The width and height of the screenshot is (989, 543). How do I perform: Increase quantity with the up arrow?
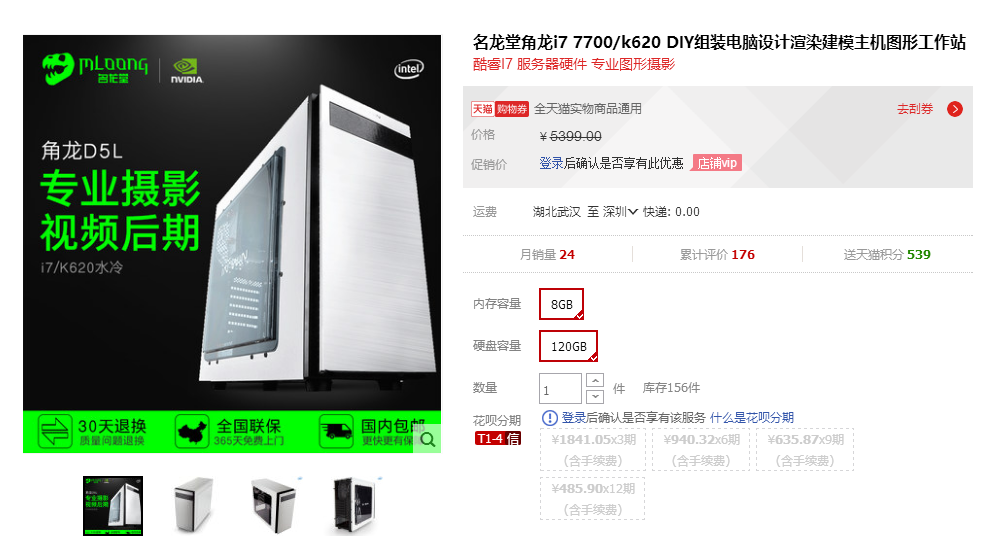[x=595, y=380]
